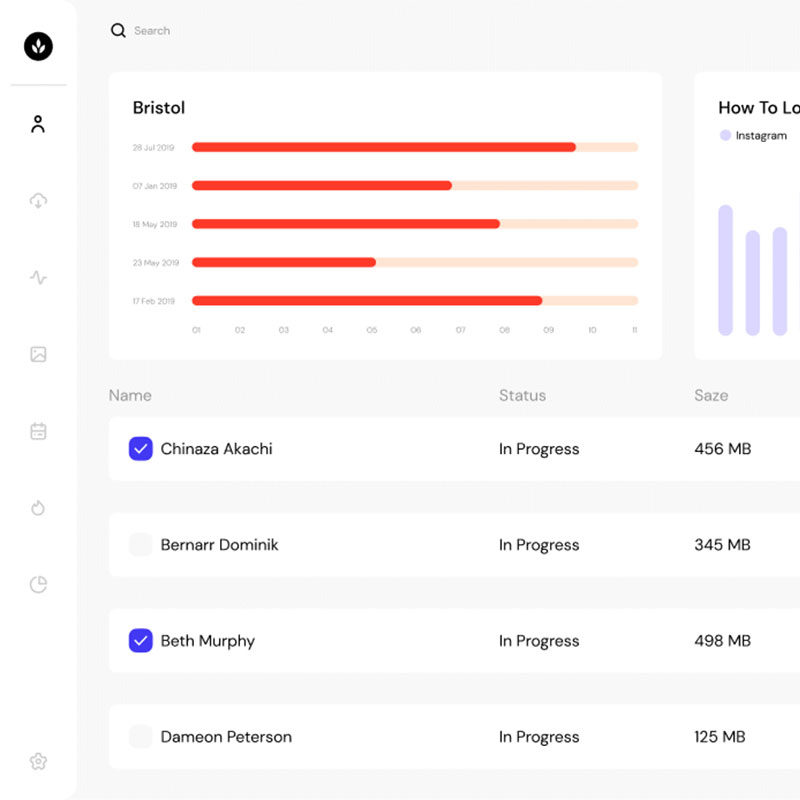The height and width of the screenshot is (800, 800).
Task: Open the cloud download sidebar icon
Action: click(x=38, y=201)
